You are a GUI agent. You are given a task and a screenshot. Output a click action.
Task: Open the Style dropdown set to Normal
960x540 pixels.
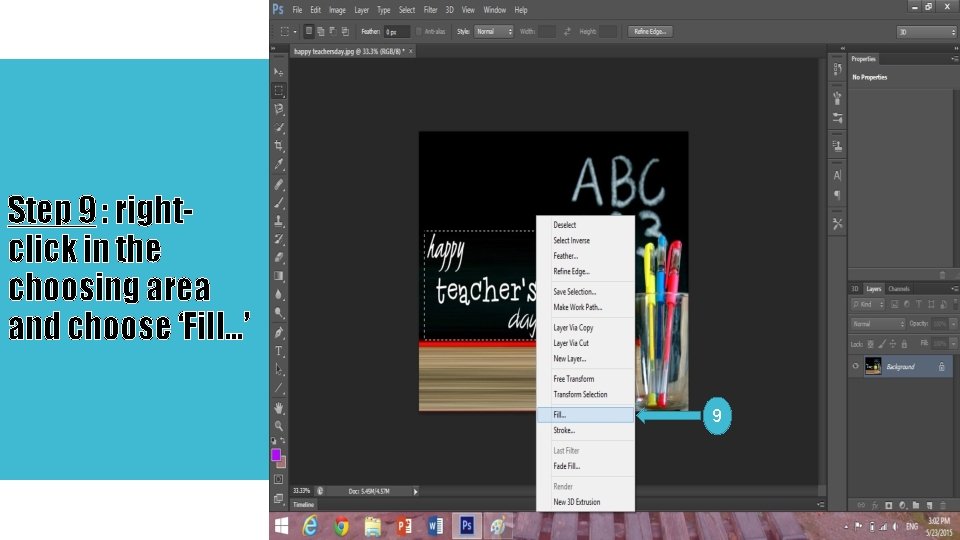[x=493, y=31]
